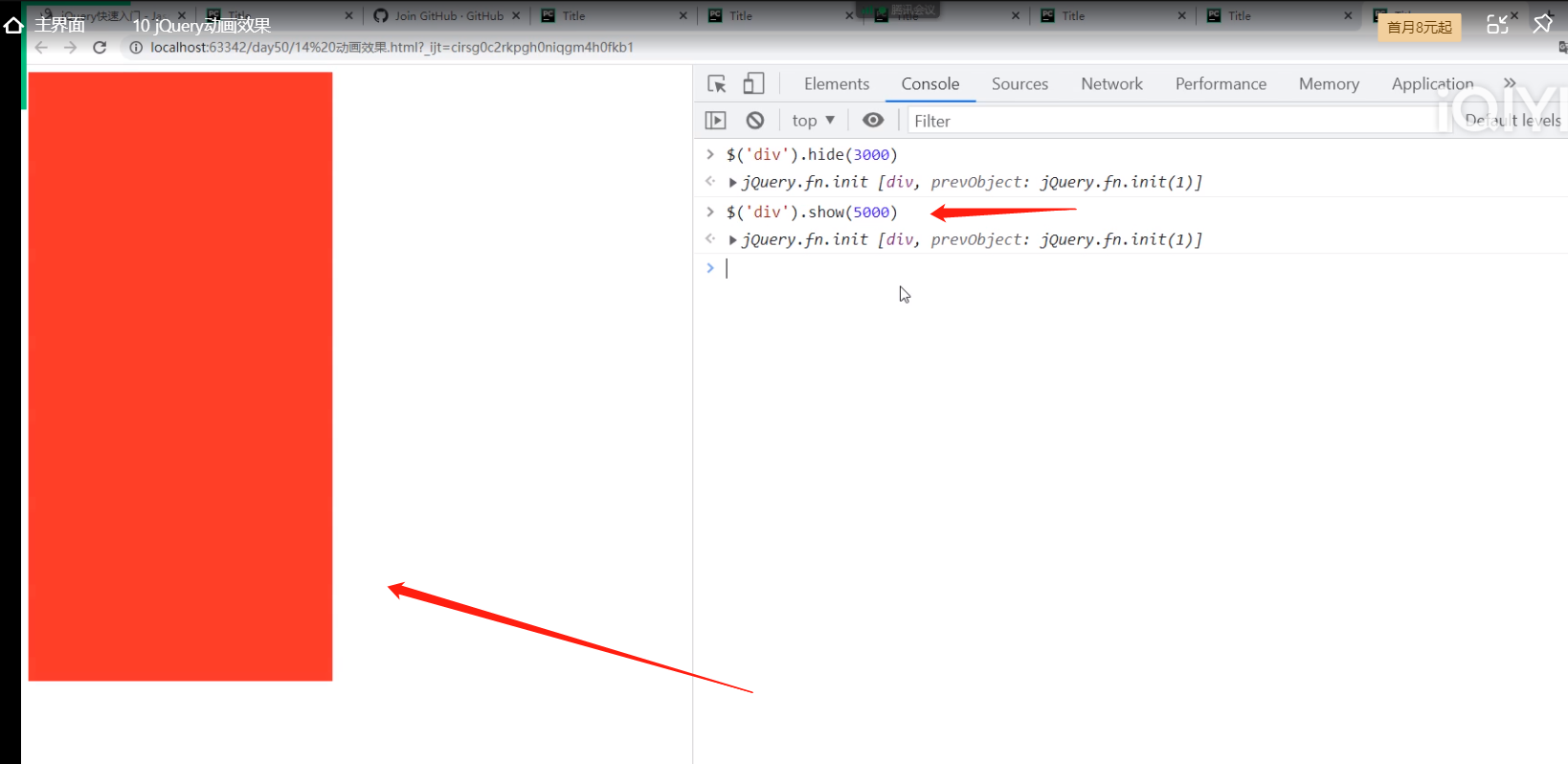Go back with the browser back arrow
1568x764 pixels.
point(41,47)
